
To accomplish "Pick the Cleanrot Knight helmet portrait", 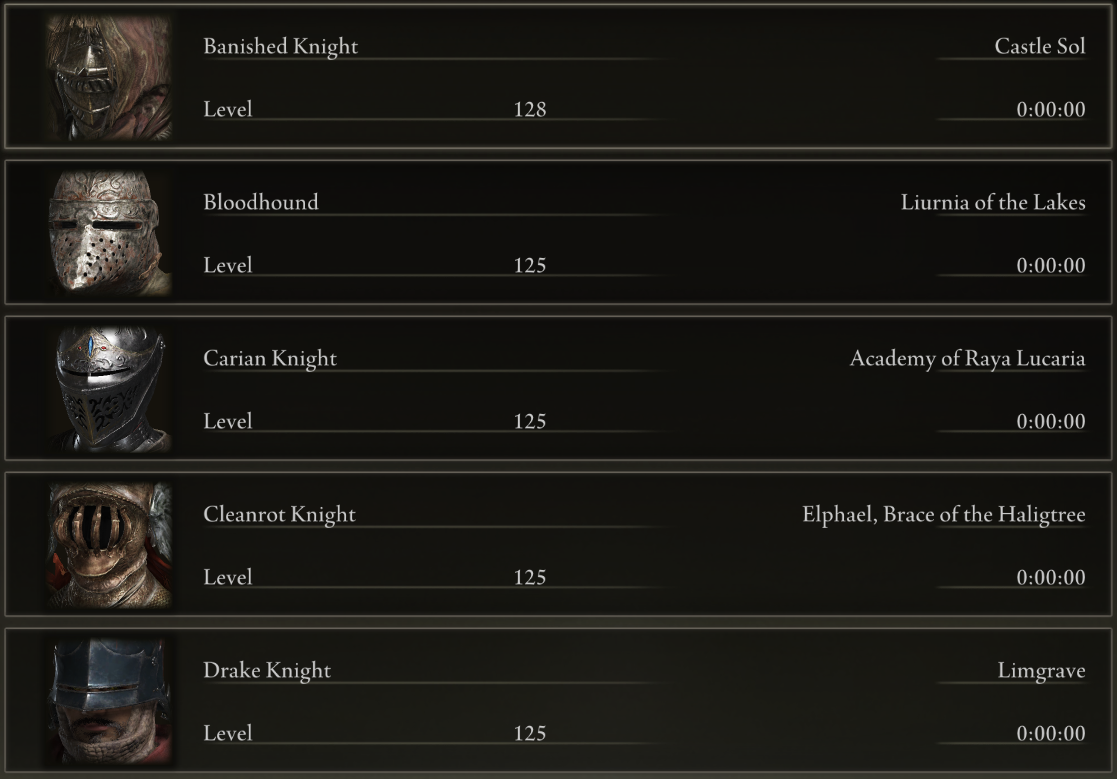I will pos(109,545).
